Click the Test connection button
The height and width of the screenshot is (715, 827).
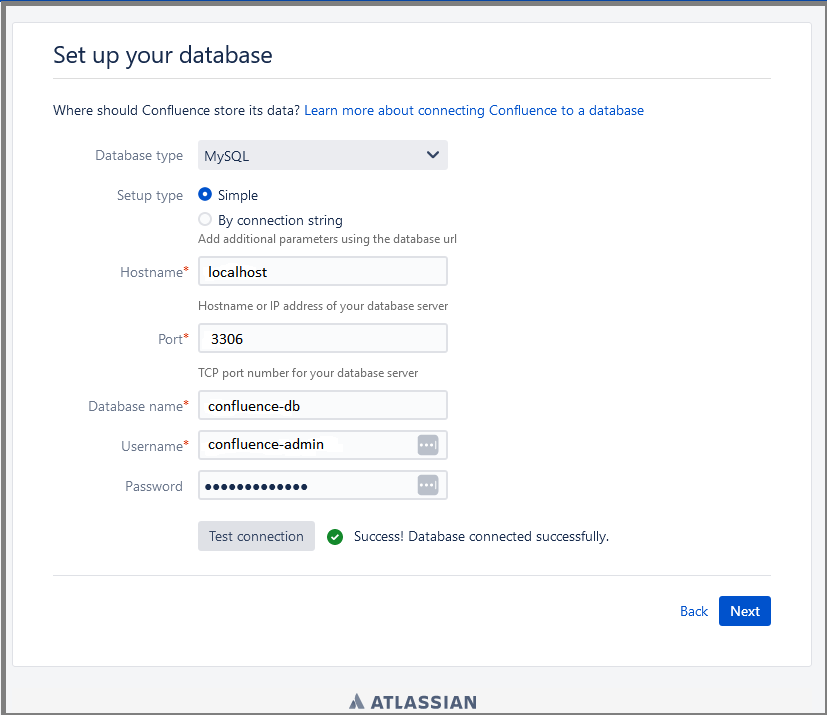[256, 536]
